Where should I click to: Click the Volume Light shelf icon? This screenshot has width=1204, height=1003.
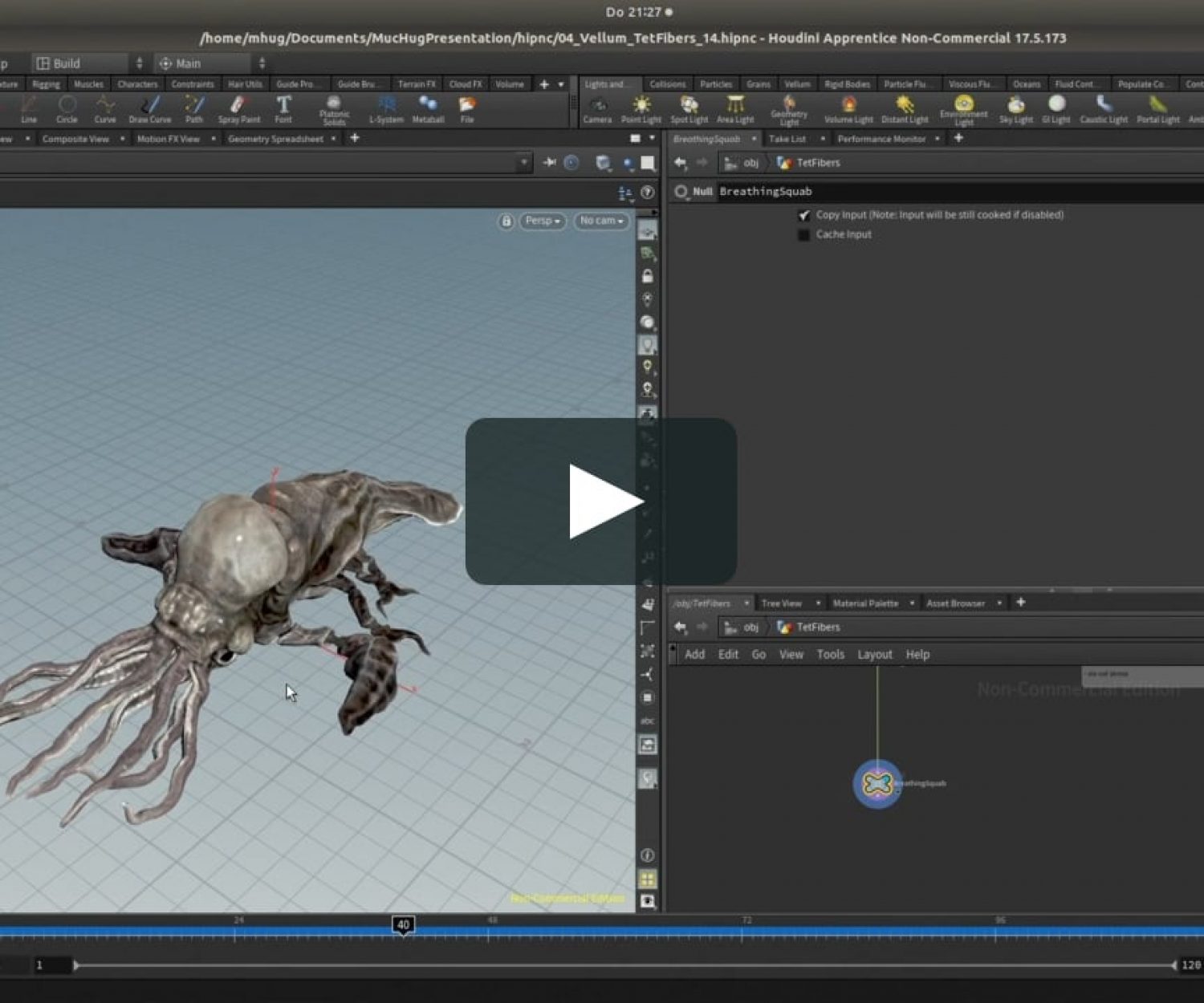pos(848,109)
